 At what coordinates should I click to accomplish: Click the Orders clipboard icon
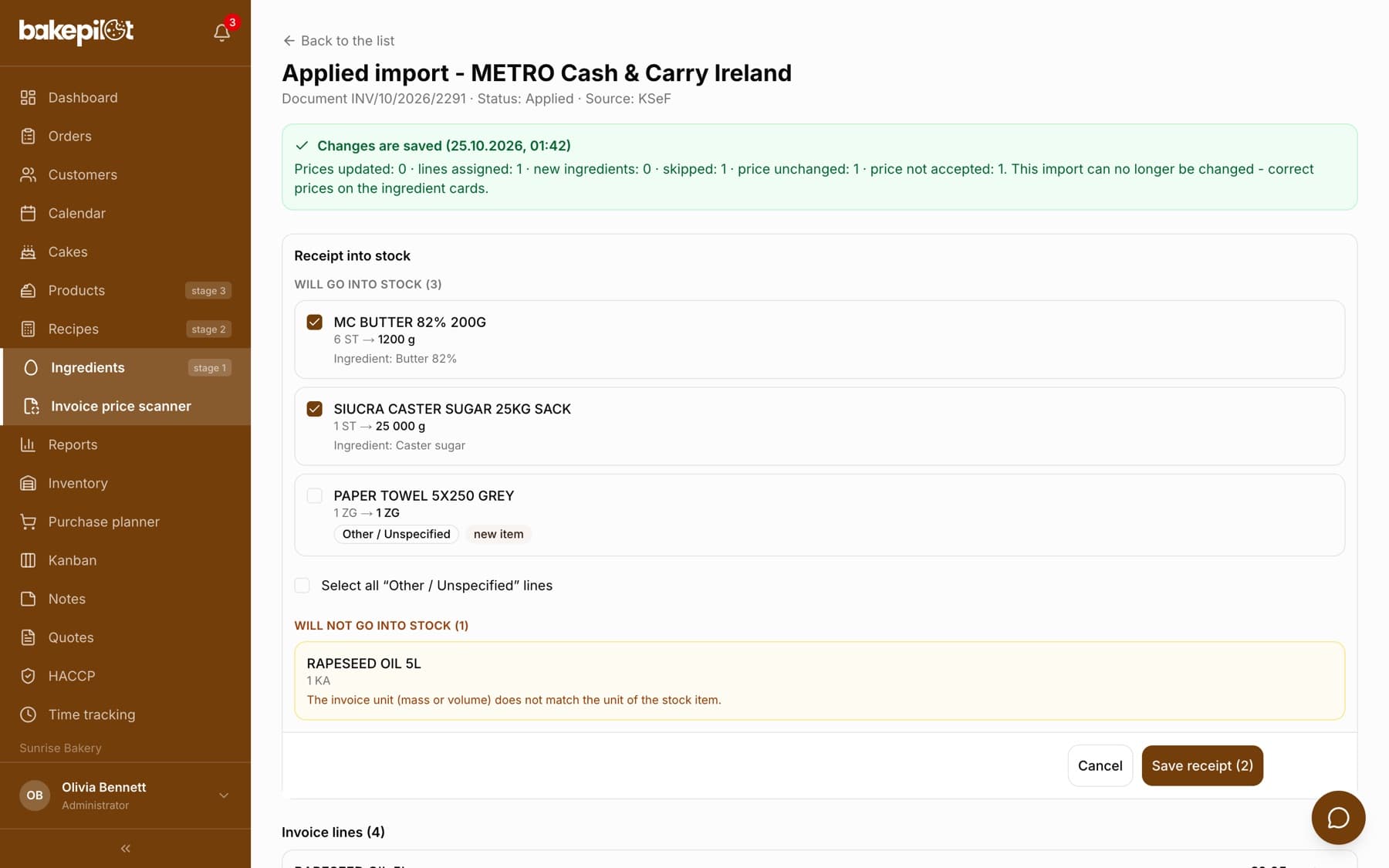28,136
